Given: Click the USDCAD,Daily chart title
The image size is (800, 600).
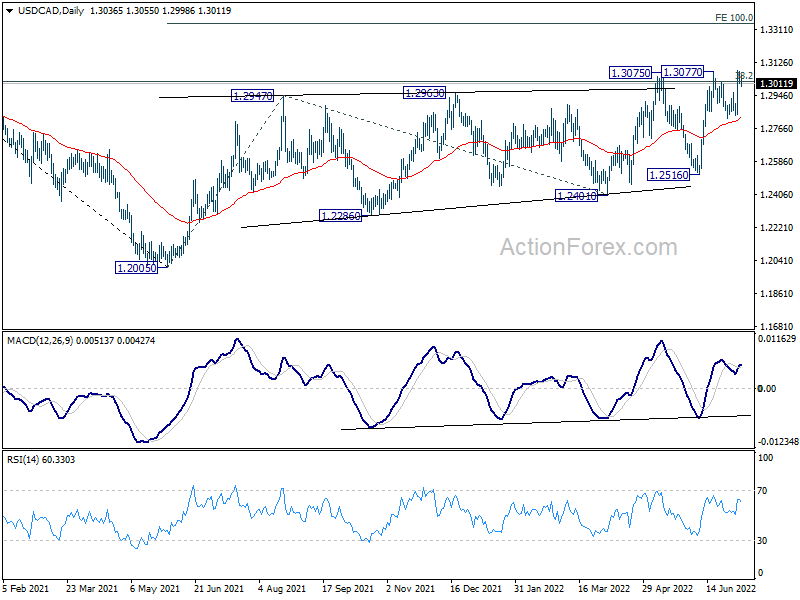Looking at the screenshot, I should pos(41,9).
